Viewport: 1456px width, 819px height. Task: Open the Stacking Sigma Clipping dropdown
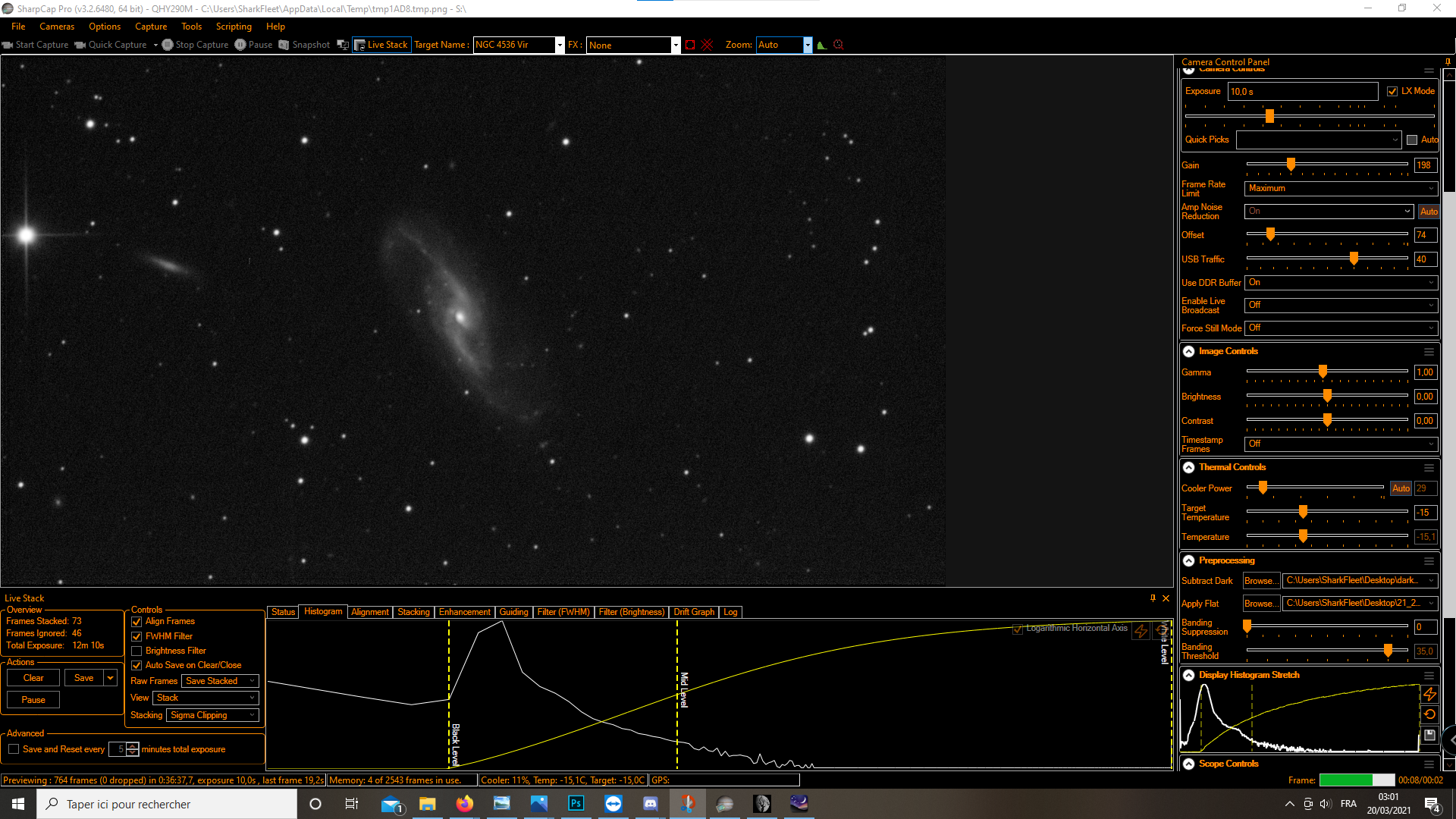coord(212,715)
